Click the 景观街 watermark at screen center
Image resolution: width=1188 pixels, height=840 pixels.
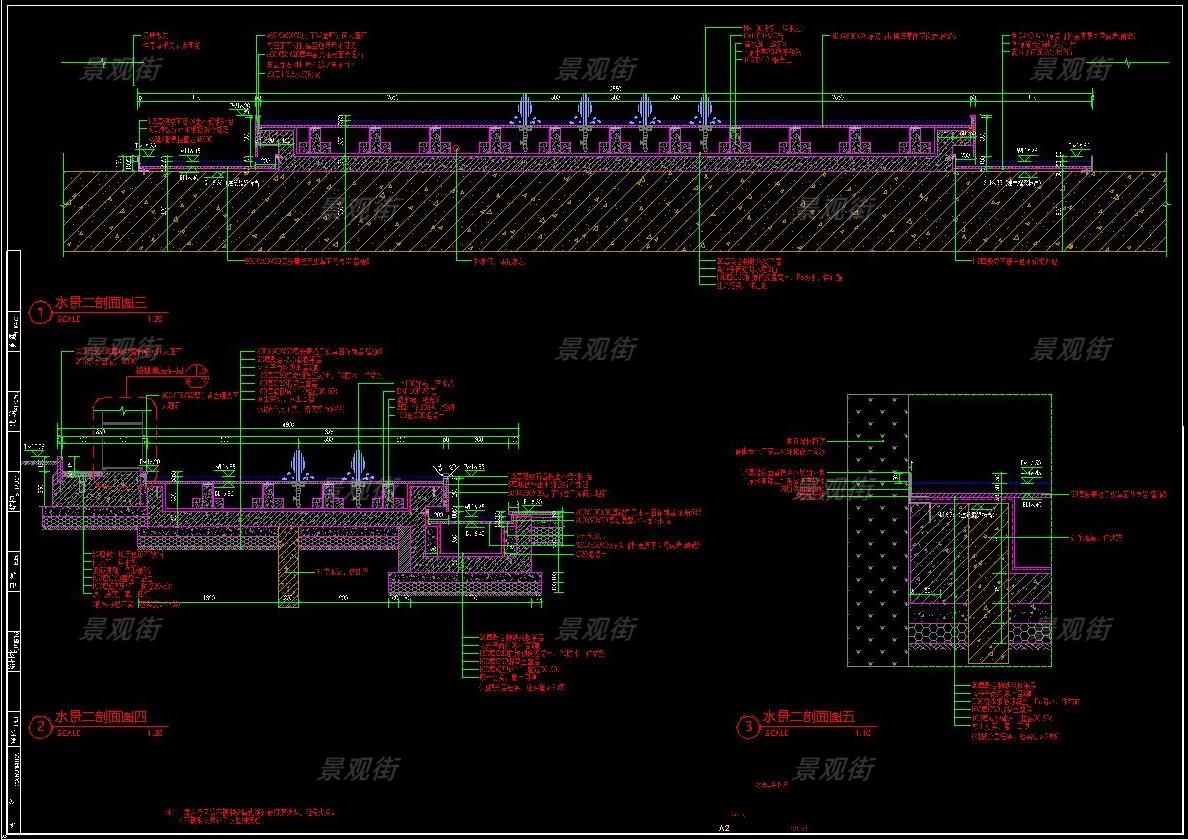(595, 349)
